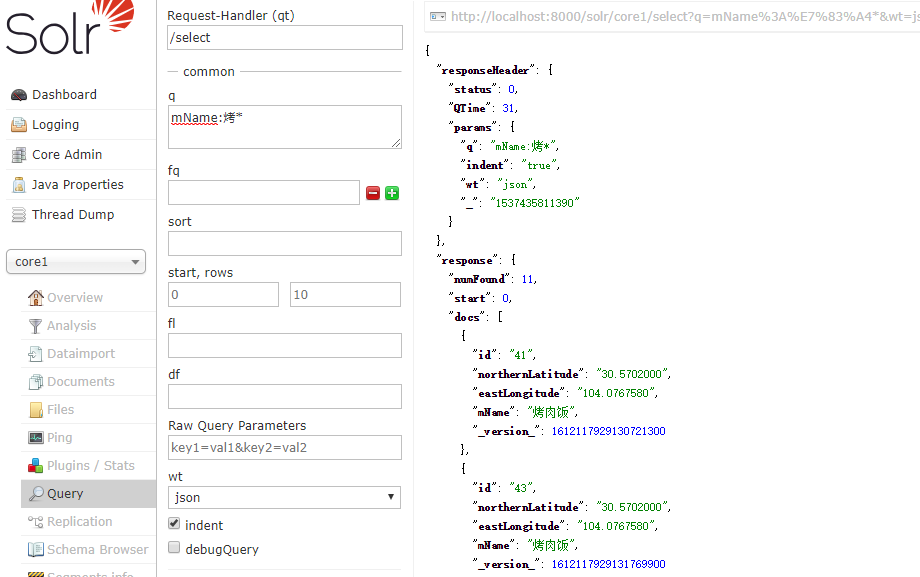Open the Analysis page

[71, 326]
